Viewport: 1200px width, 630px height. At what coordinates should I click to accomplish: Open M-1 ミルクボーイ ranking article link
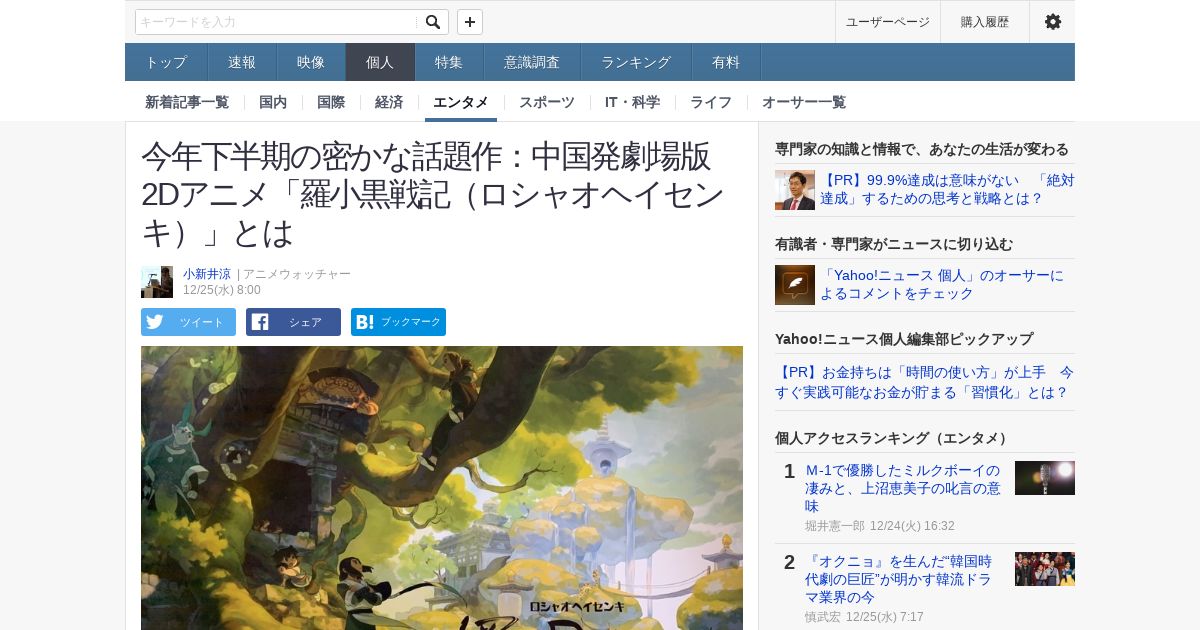click(903, 488)
